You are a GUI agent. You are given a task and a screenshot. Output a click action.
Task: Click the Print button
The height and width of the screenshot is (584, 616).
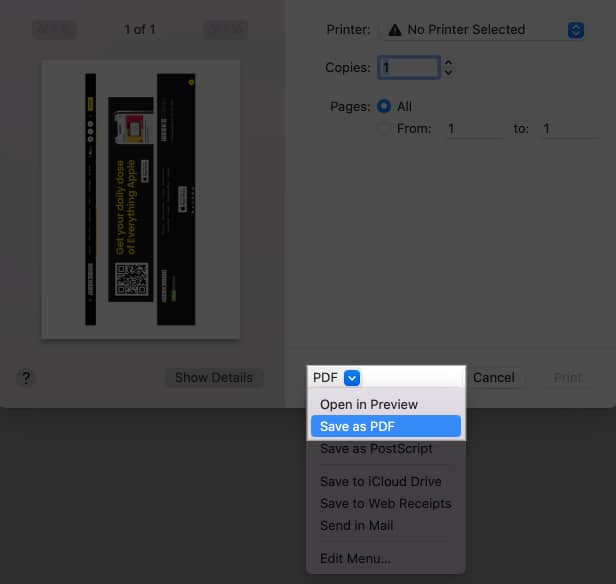568,378
